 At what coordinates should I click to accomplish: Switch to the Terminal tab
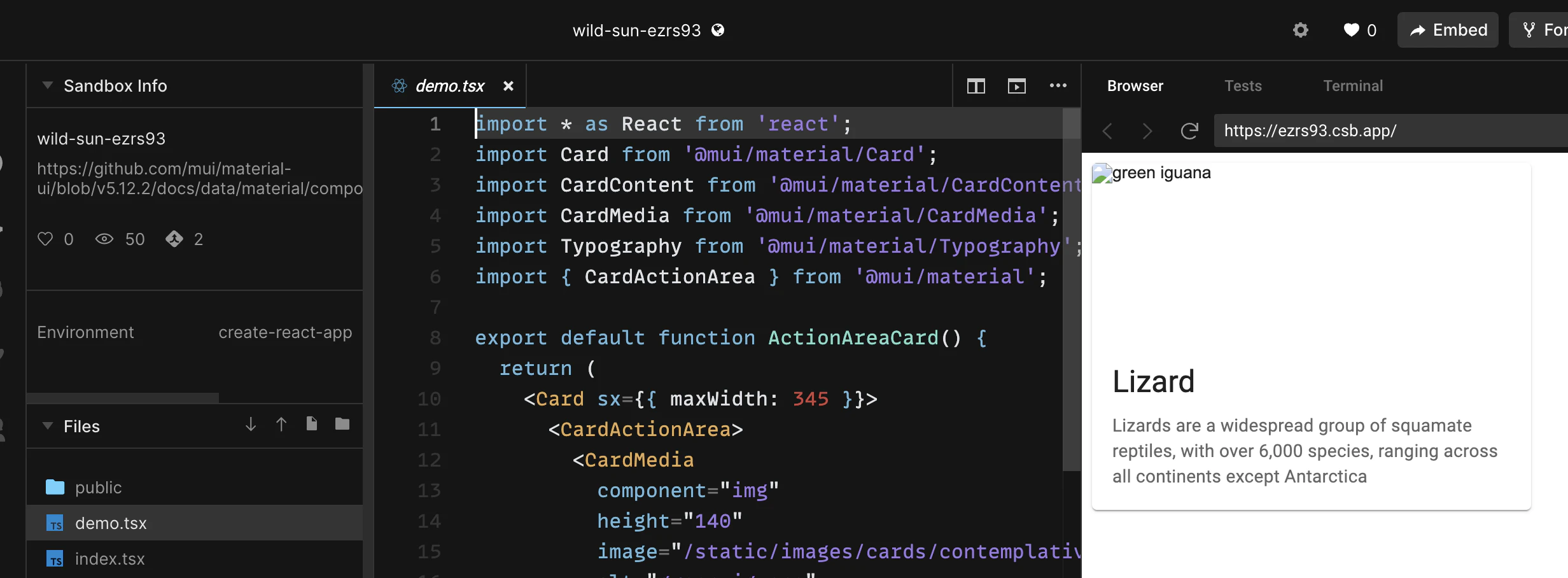tap(1353, 85)
